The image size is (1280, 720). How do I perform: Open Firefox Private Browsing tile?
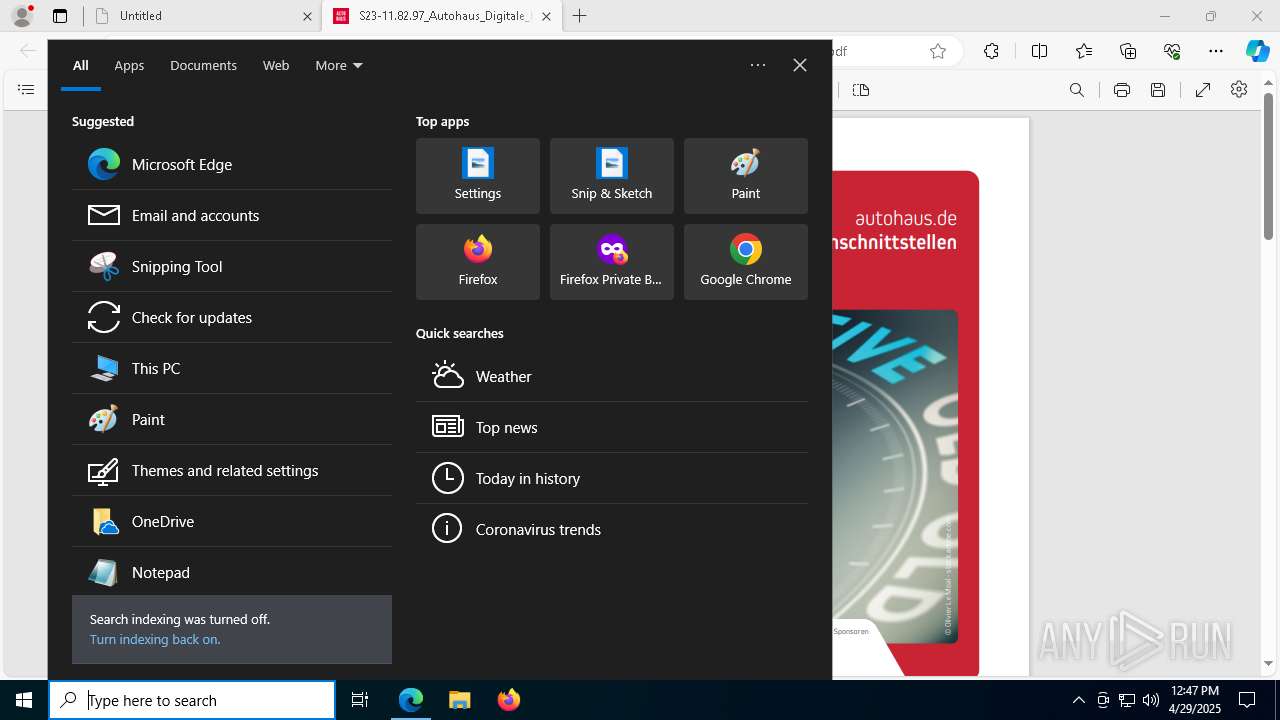pos(612,262)
